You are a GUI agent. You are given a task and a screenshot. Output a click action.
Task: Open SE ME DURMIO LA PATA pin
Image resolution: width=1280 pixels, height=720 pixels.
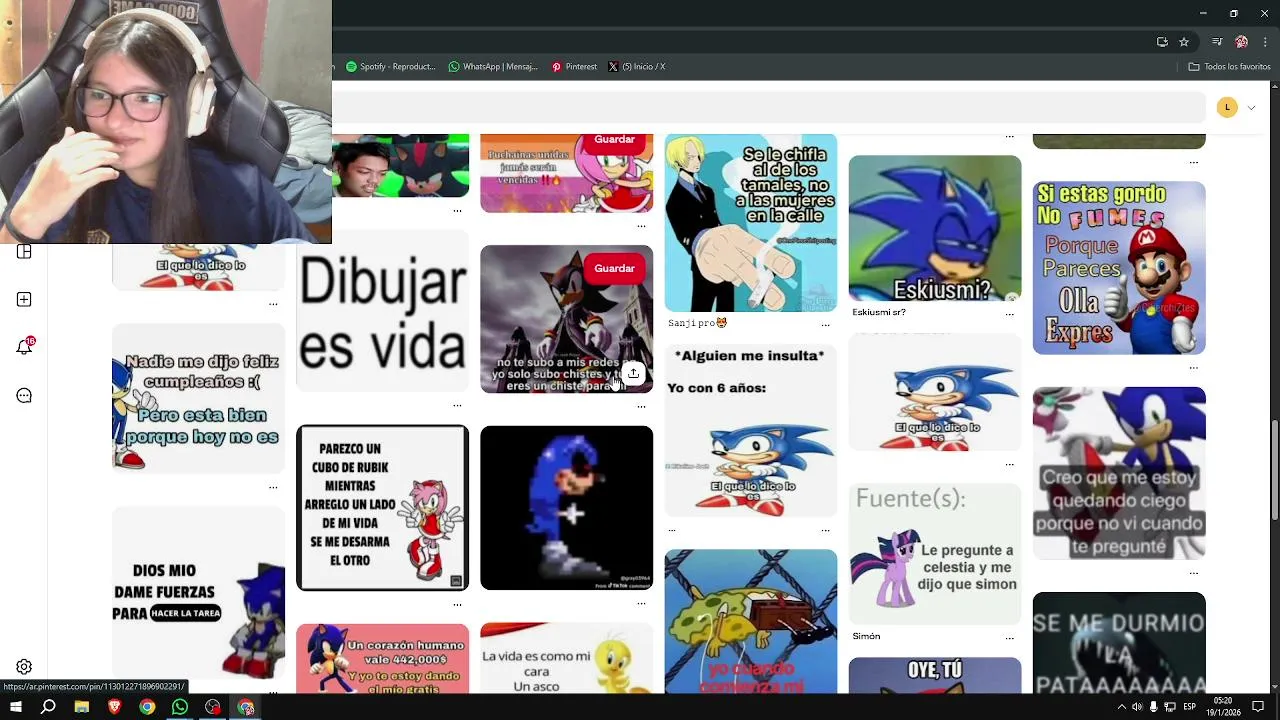click(1119, 643)
